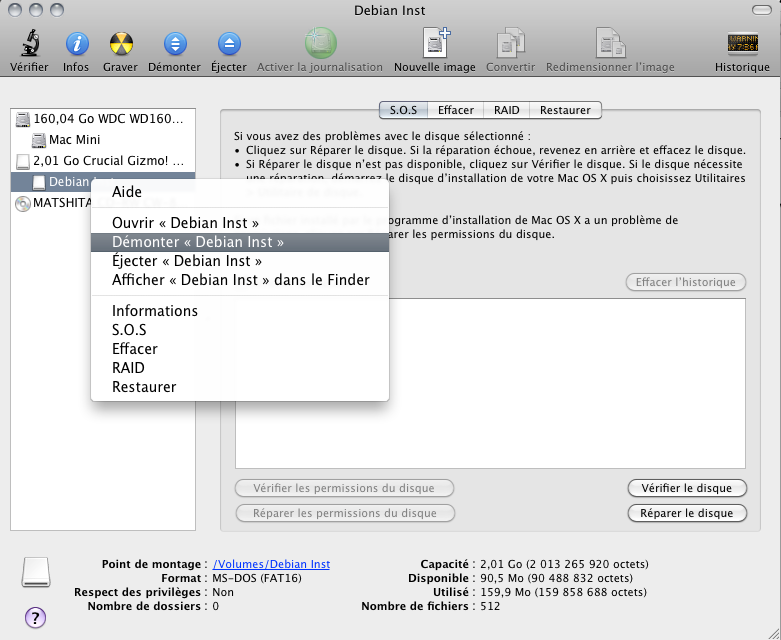781x640 pixels.
Task: Choose Informations in context menu
Action: (240, 311)
